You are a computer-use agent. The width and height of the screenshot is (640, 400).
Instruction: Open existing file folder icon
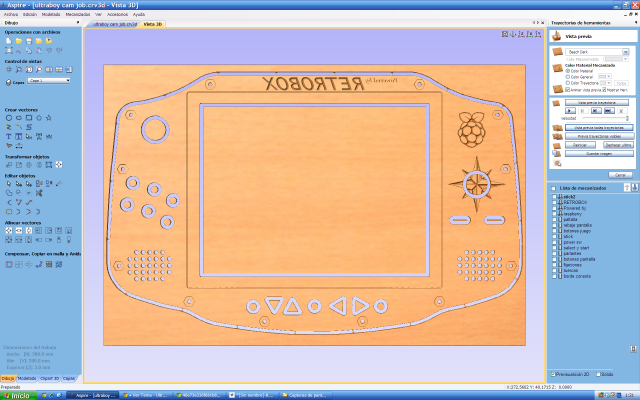pyautogui.click(x=19, y=41)
